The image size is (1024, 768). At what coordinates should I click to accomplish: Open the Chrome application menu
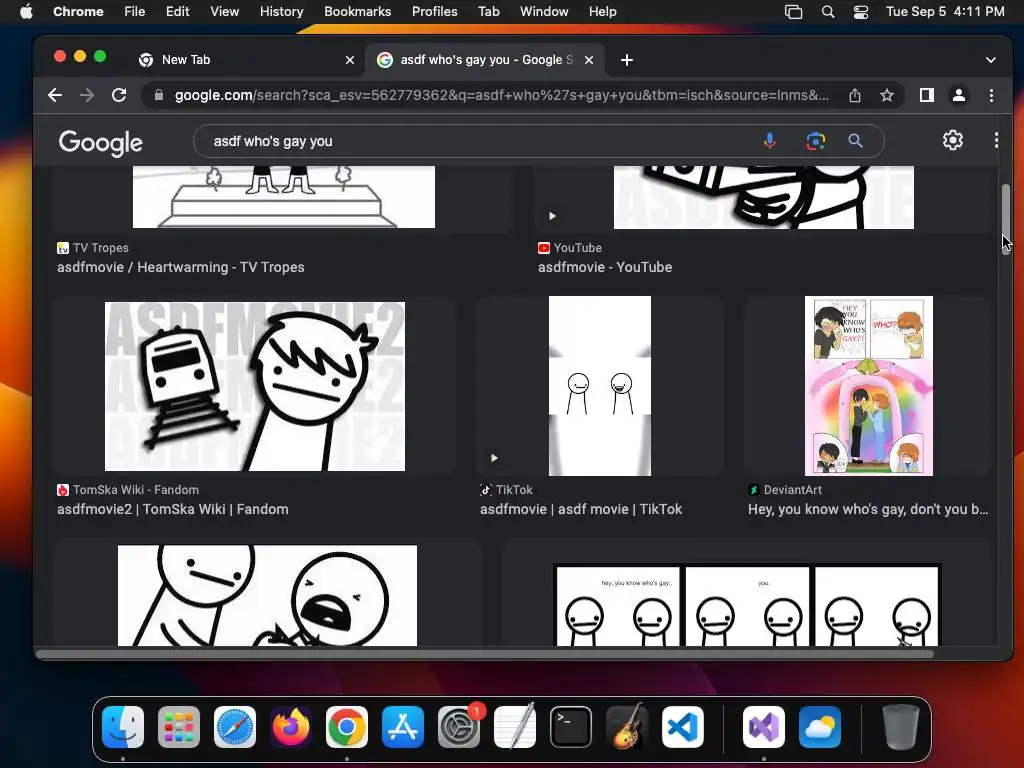[78, 12]
